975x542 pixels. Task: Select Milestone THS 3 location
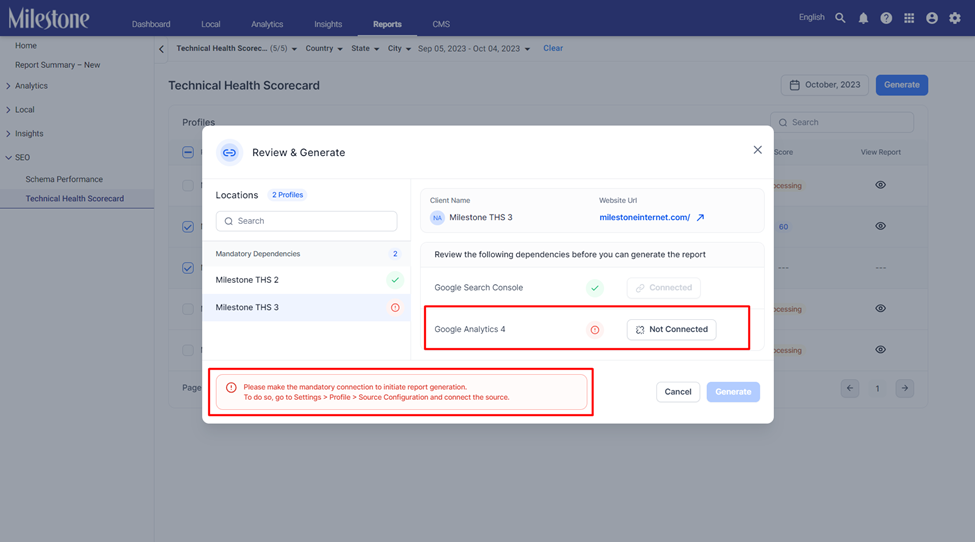306,308
